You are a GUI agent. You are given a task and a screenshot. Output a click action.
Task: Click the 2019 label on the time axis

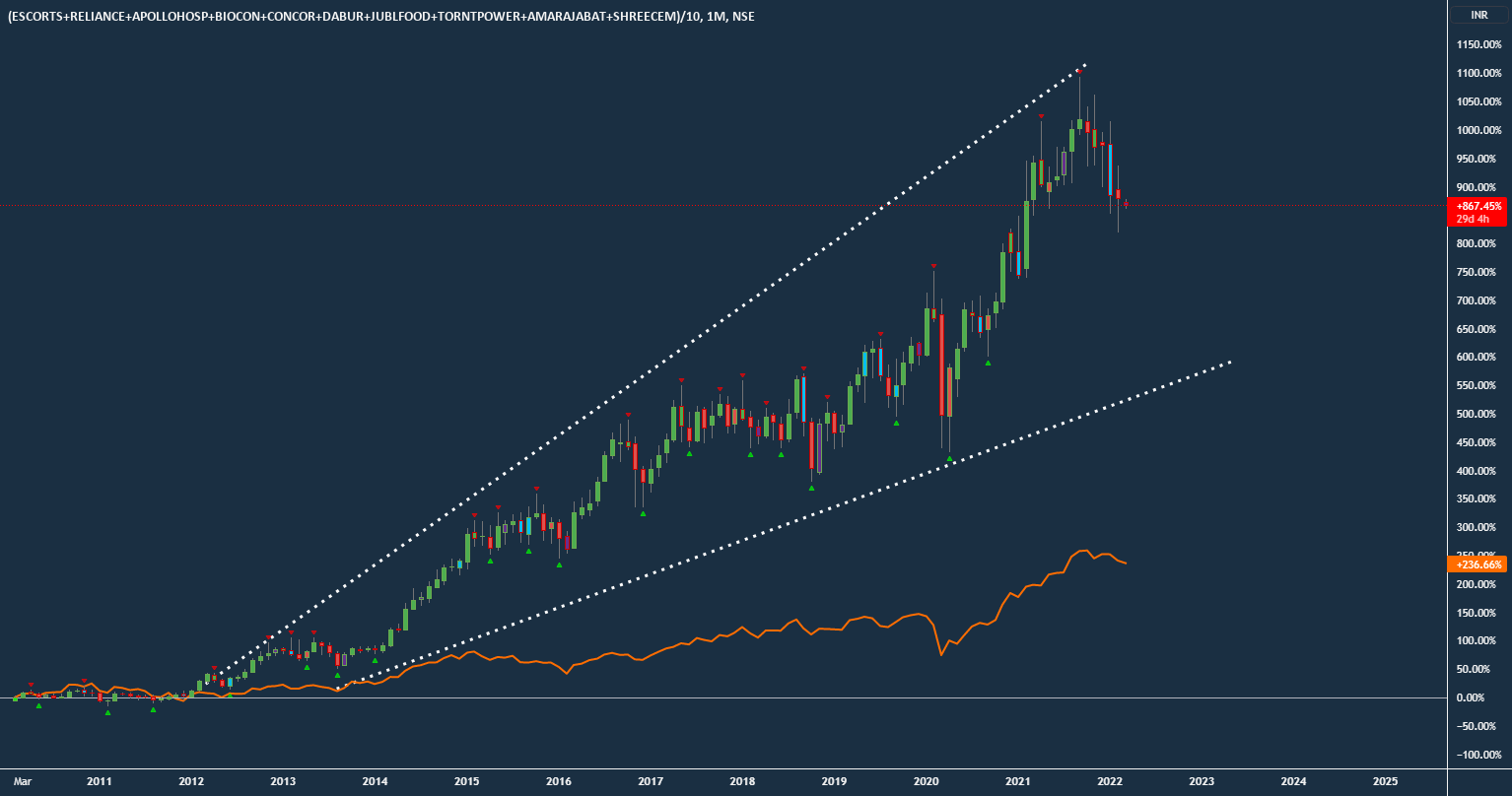(834, 781)
